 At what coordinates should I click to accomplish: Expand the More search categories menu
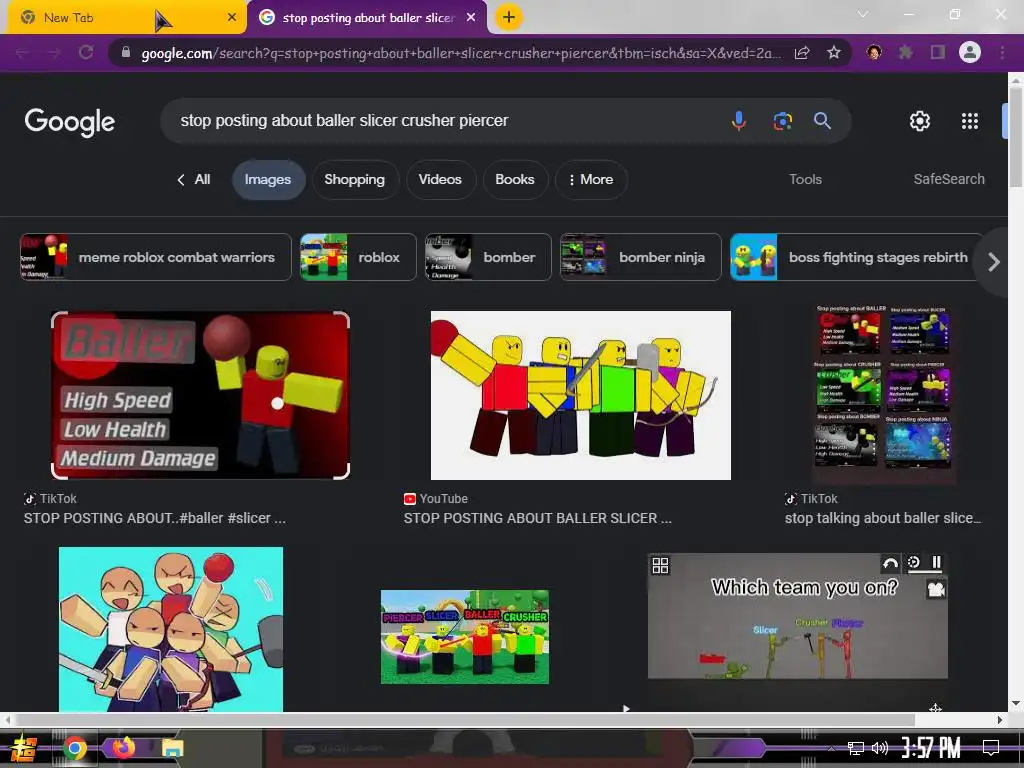coord(591,180)
